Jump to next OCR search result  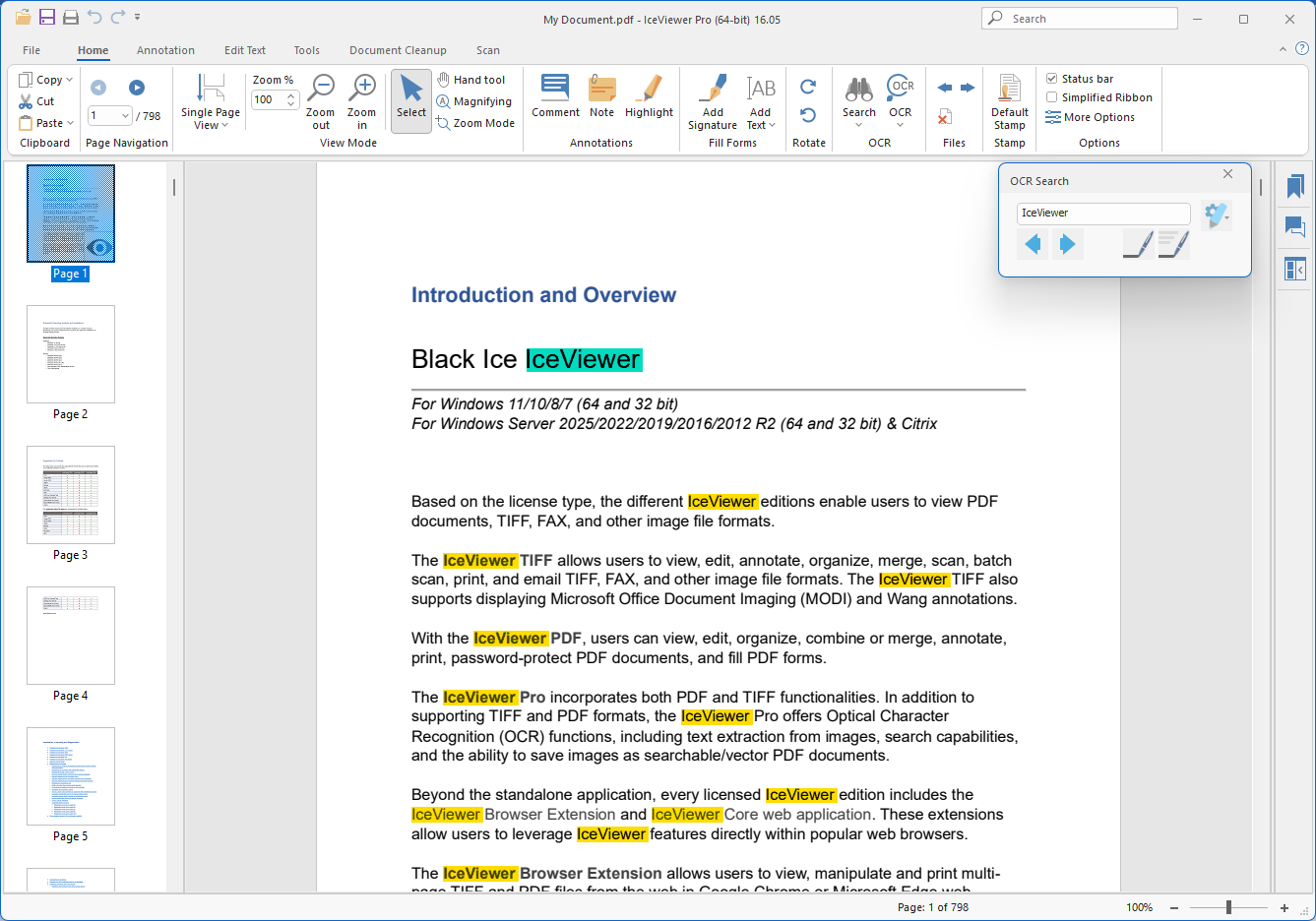pyautogui.click(x=1067, y=244)
